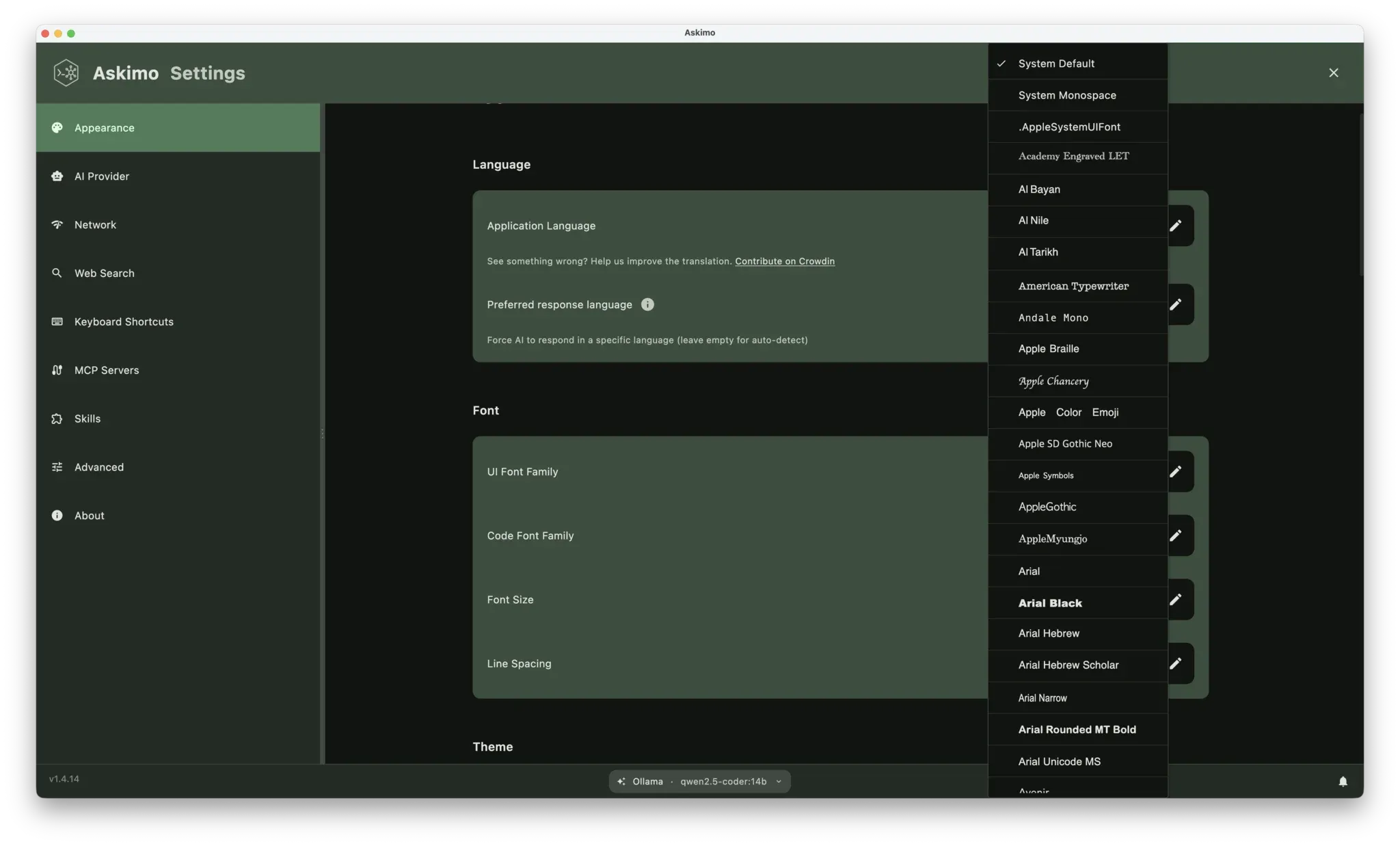Pick Al Bayan font
1400x846 pixels.
(x=1078, y=189)
